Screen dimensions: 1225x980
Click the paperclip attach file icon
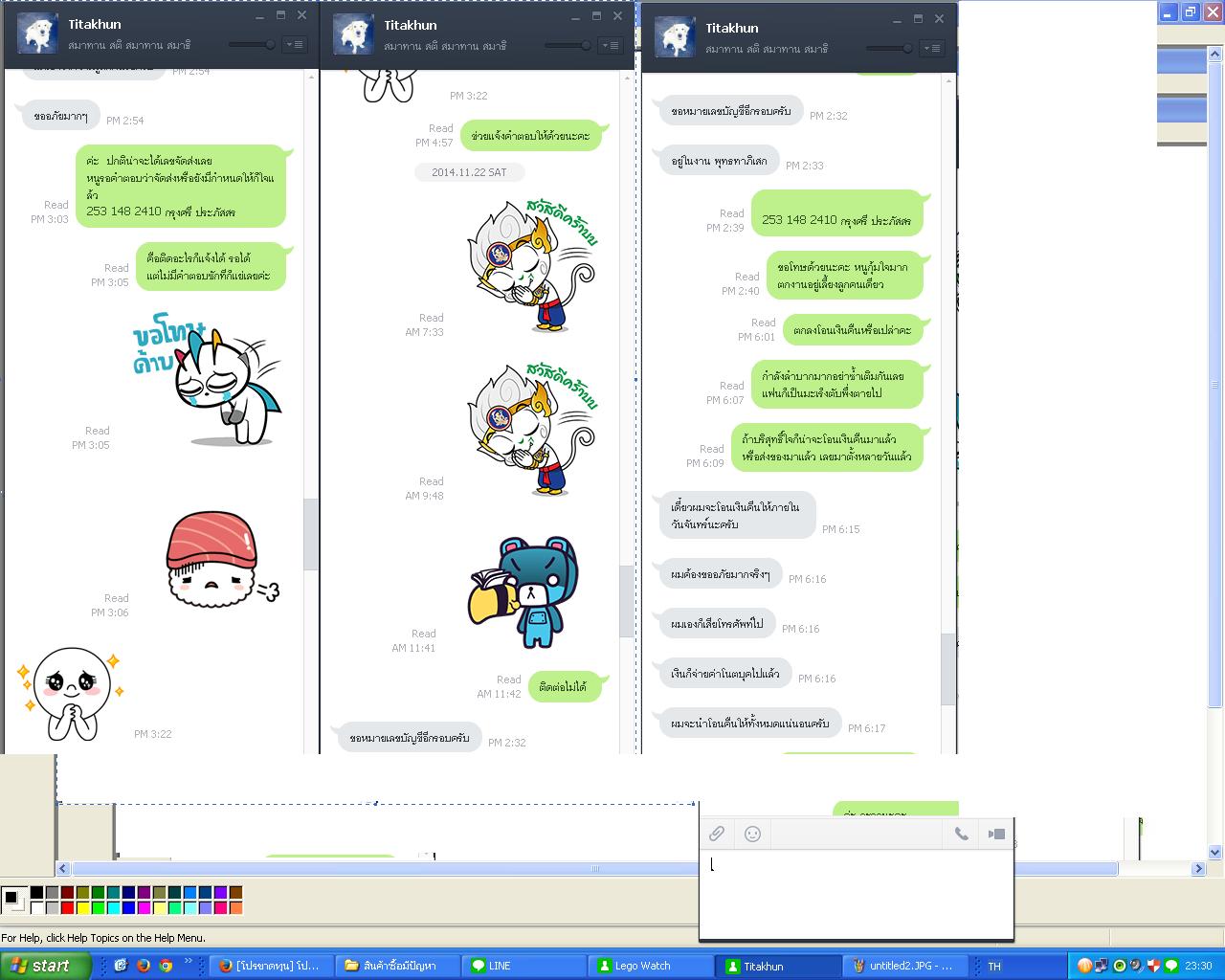717,834
